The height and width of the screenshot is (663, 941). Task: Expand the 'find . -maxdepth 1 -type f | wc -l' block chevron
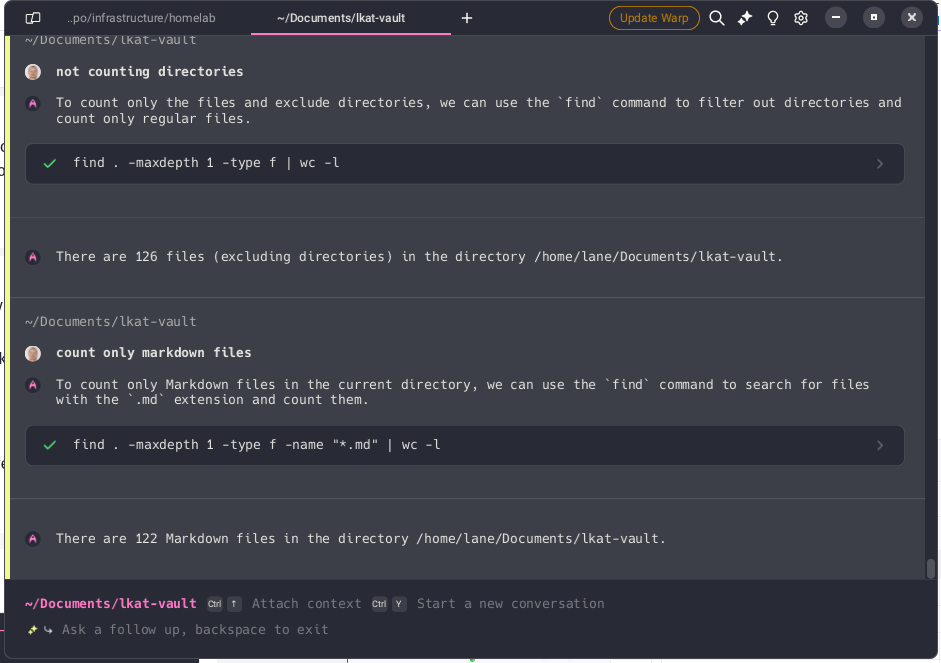880,164
